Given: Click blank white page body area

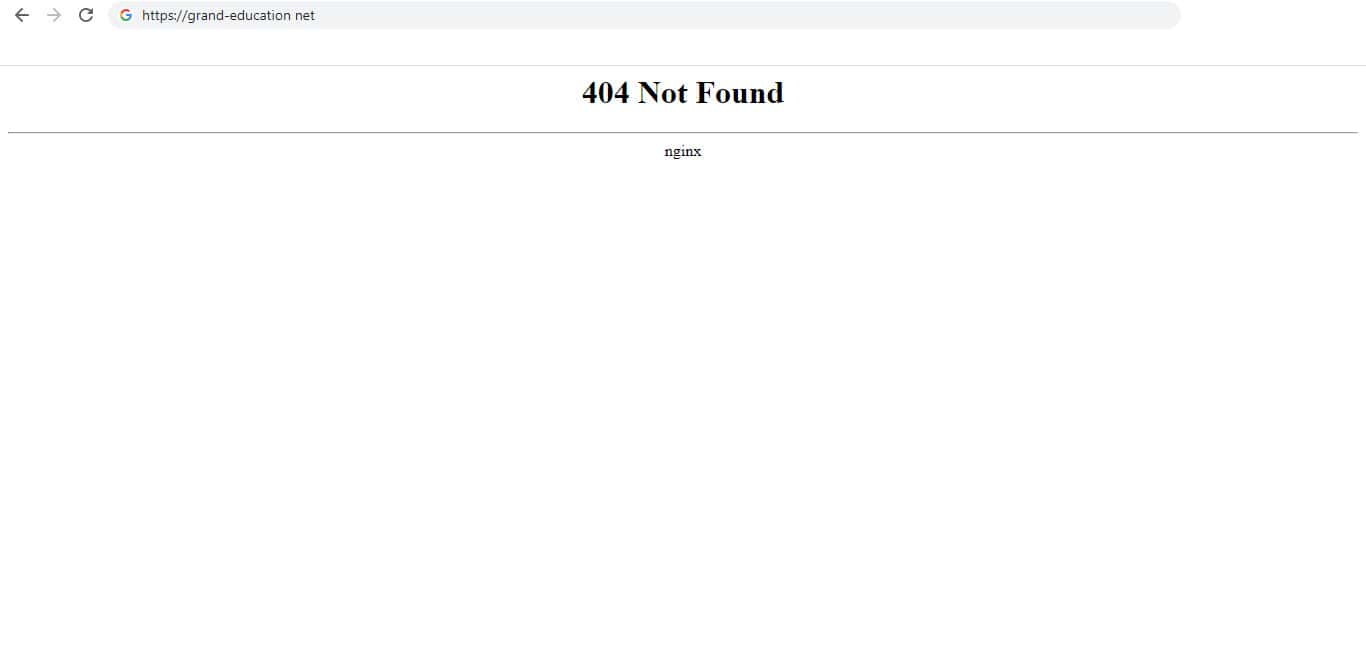Looking at the screenshot, I should click(683, 400).
